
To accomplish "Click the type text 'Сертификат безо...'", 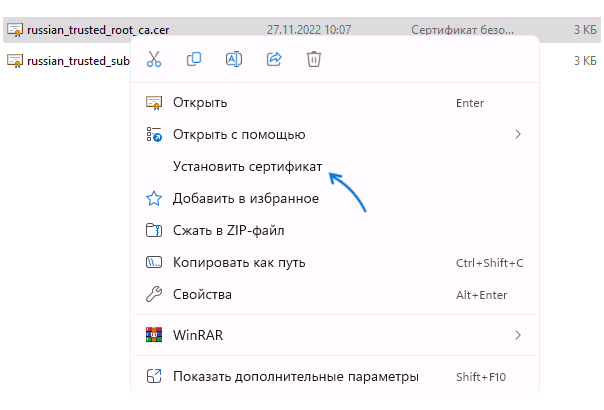I will 462,30.
